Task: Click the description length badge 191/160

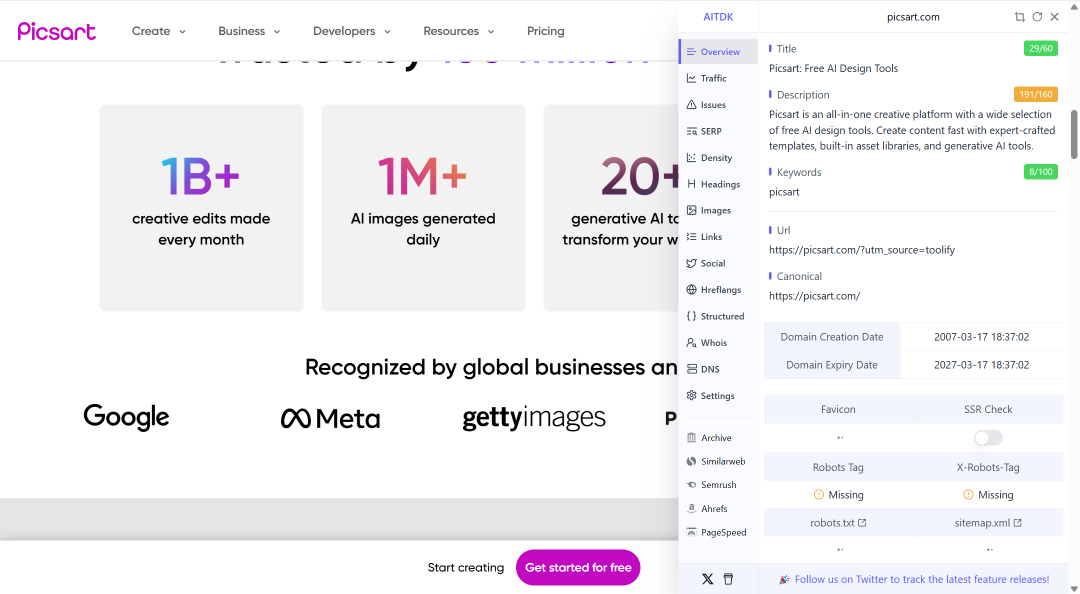Action: point(1035,94)
